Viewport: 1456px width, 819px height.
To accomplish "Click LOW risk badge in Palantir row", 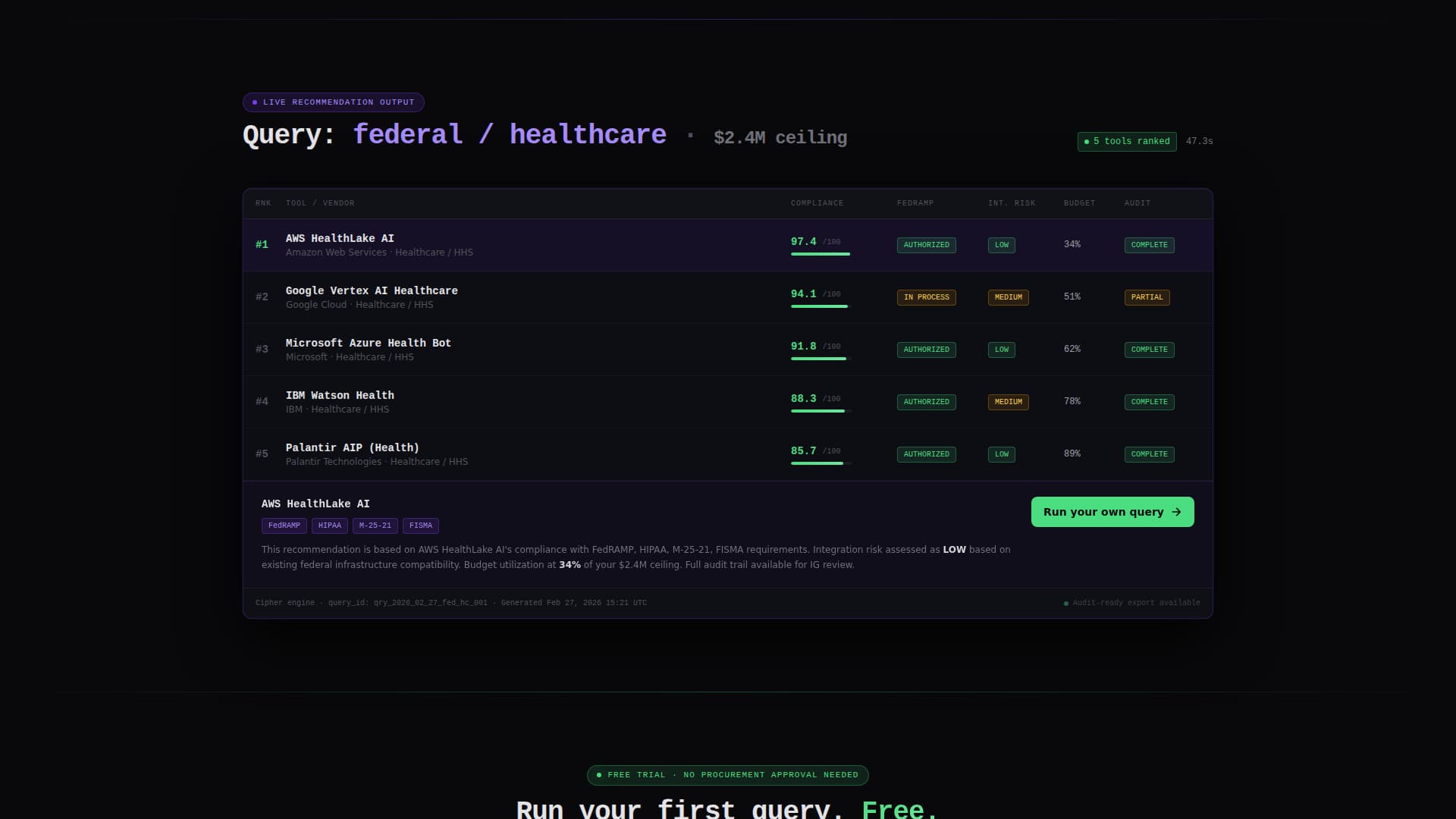I will [x=1002, y=454].
